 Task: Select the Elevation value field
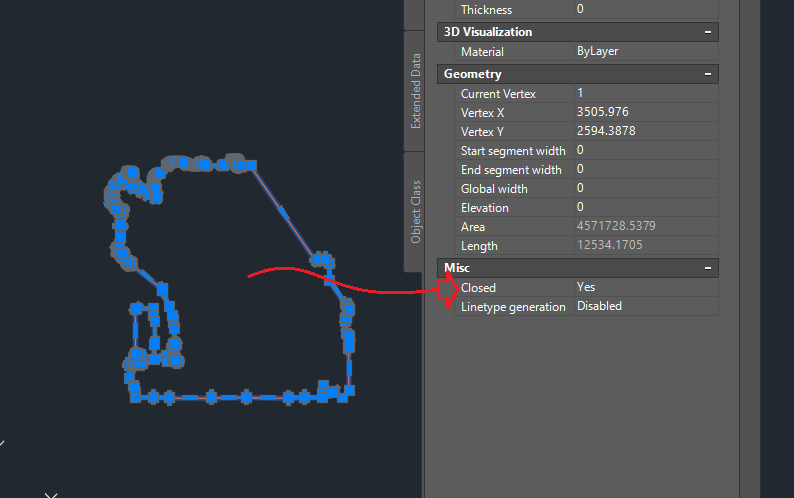(646, 207)
